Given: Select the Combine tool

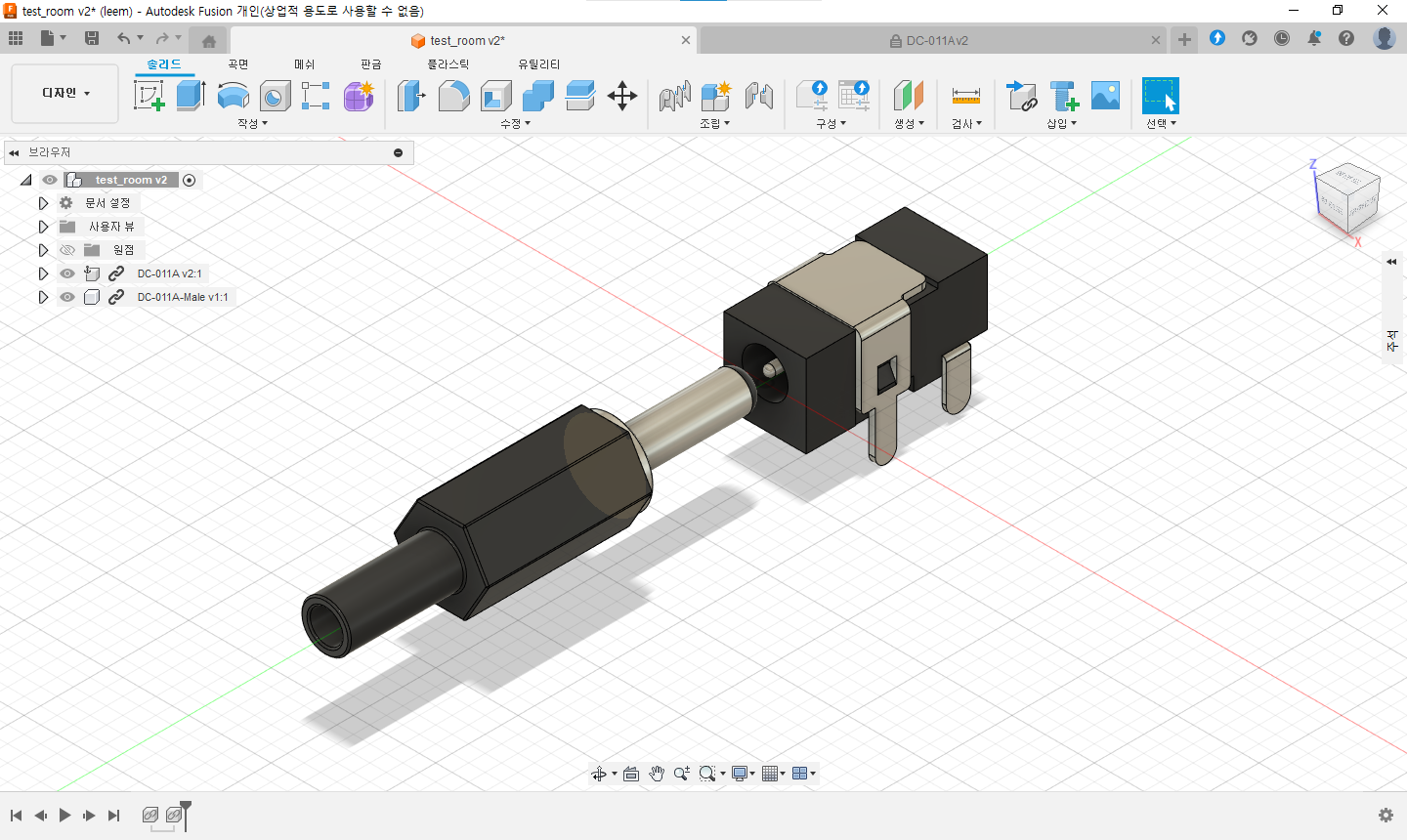Looking at the screenshot, I should 538,96.
